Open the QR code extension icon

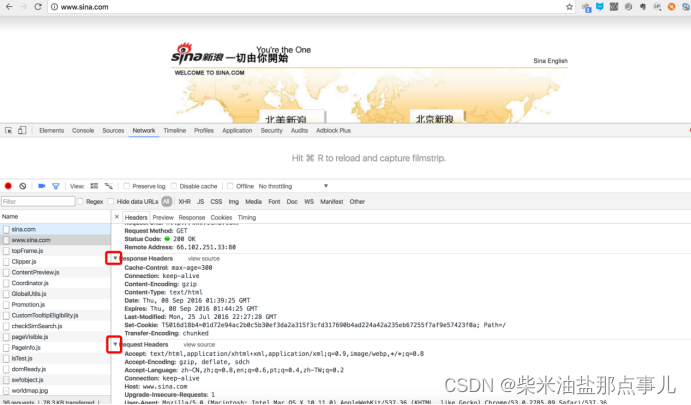(614, 7)
